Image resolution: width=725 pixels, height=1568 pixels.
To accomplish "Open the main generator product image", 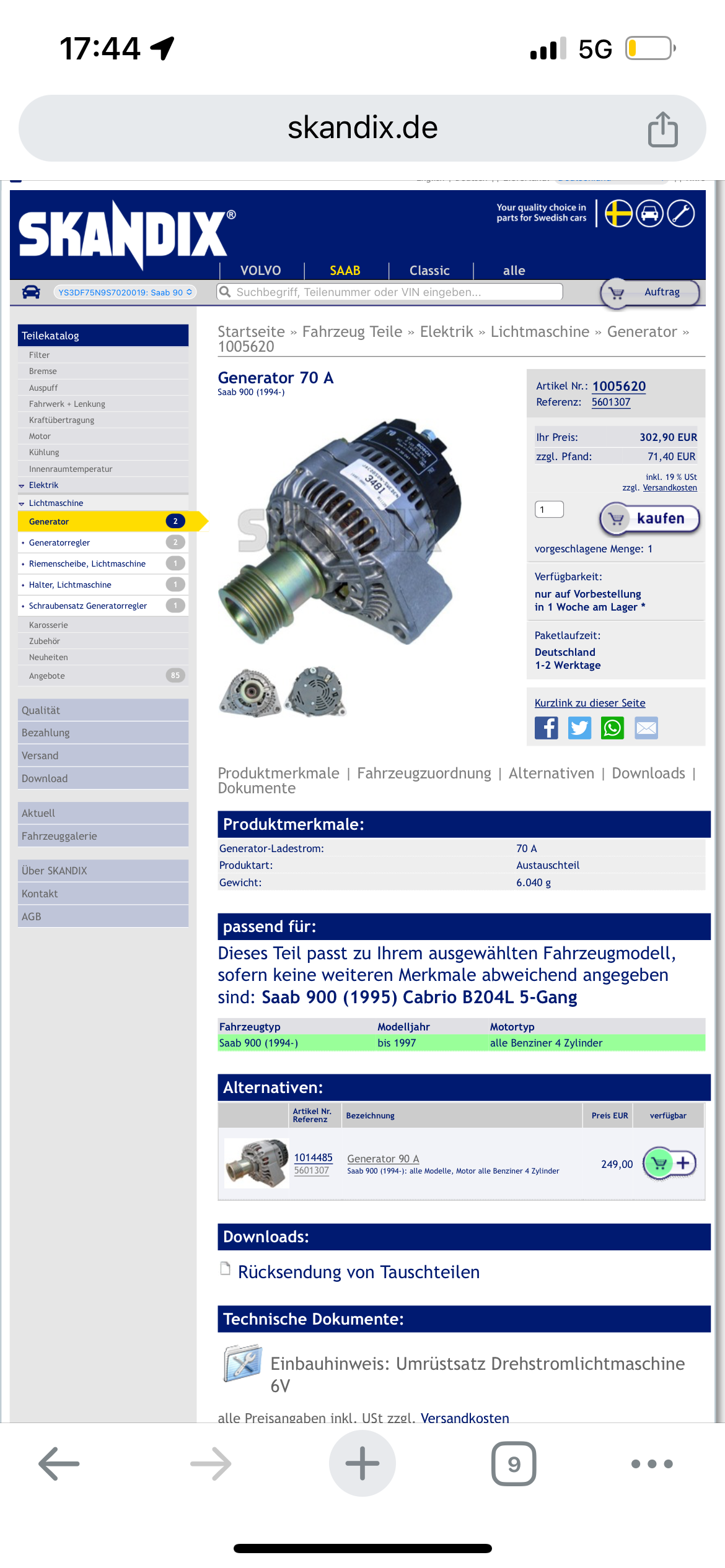I will (340, 531).
